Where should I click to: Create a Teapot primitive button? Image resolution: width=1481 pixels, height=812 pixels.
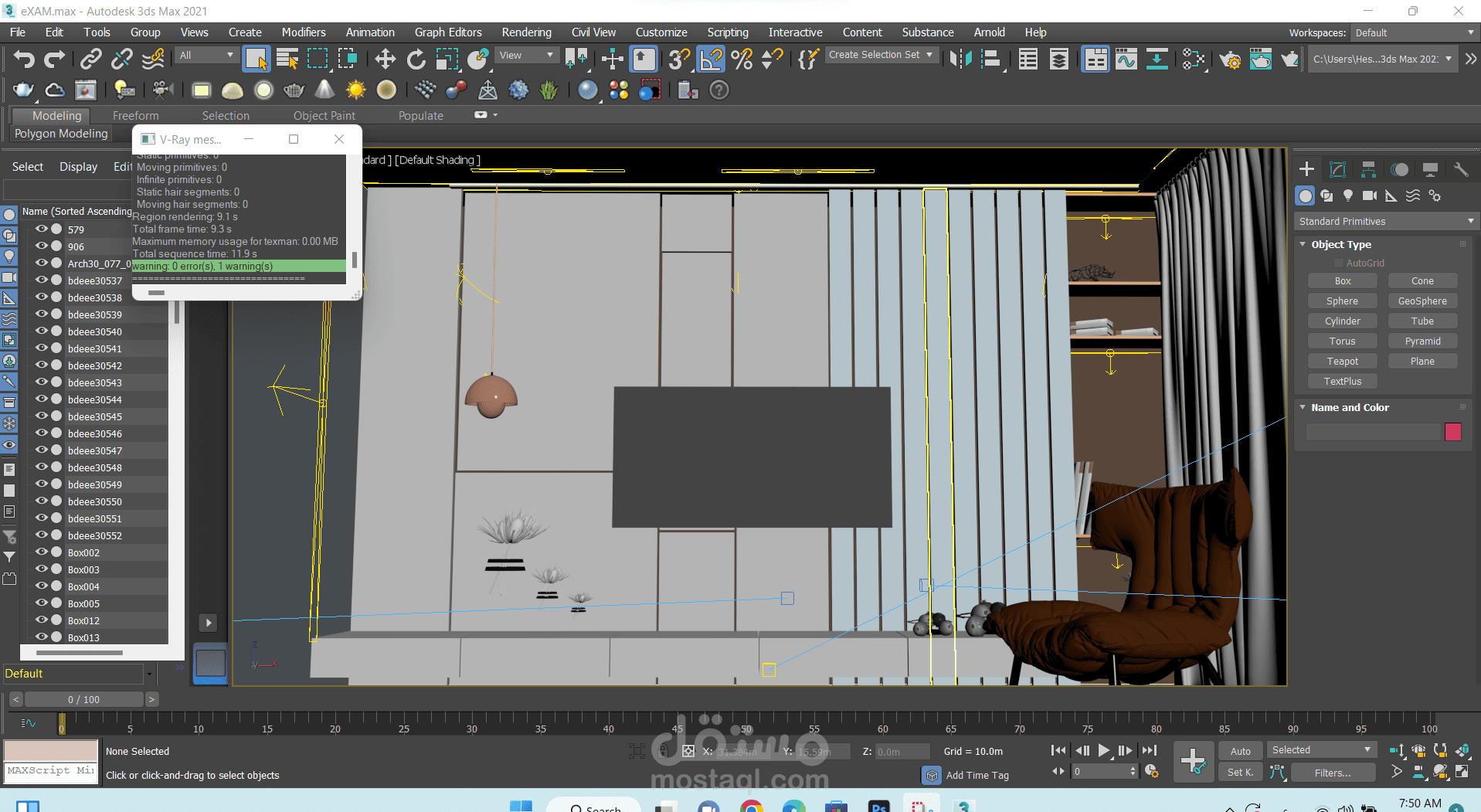(1342, 361)
